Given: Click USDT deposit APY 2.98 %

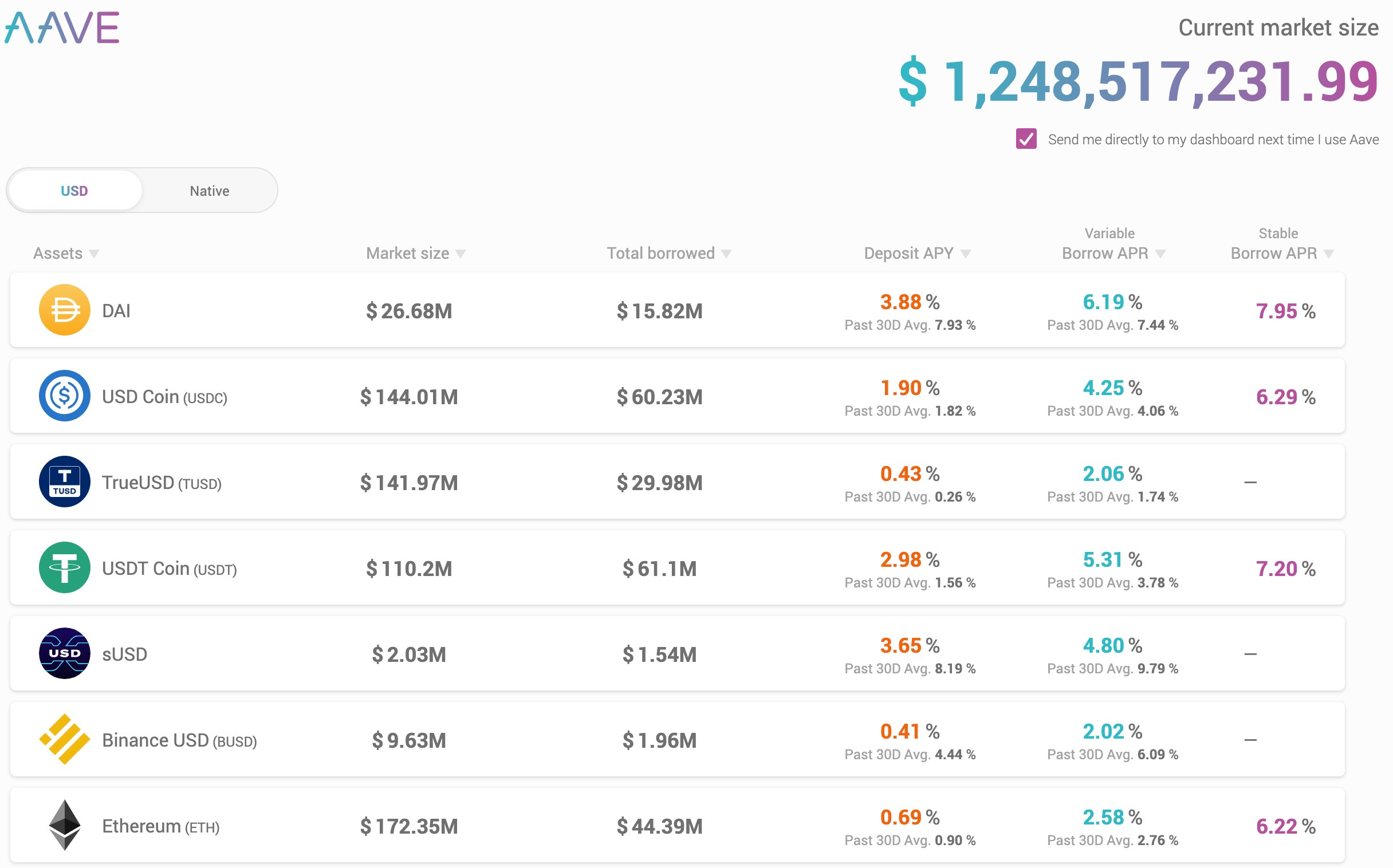Looking at the screenshot, I should pyautogui.click(x=910, y=559).
